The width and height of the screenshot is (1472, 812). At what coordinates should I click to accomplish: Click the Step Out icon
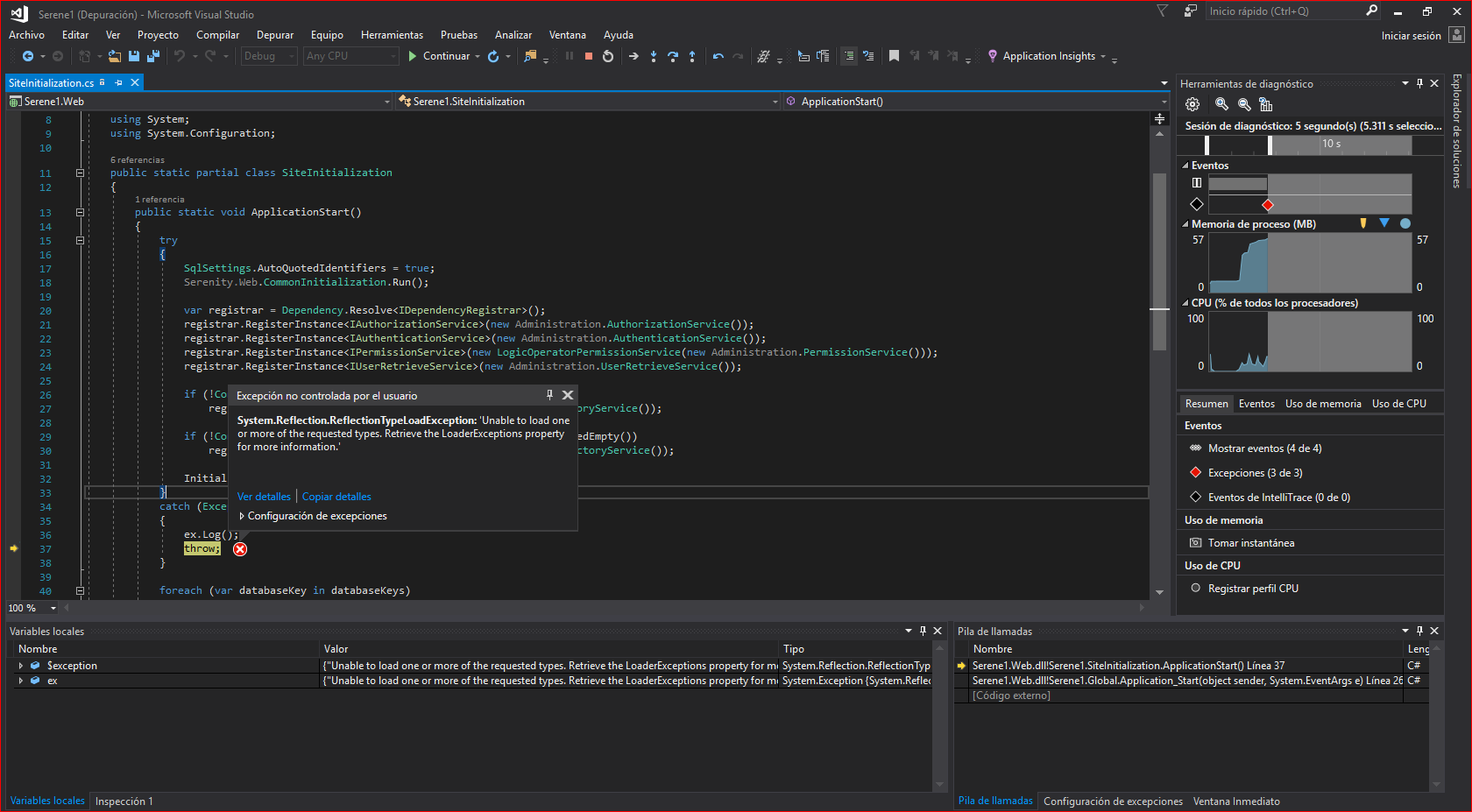[x=692, y=56]
